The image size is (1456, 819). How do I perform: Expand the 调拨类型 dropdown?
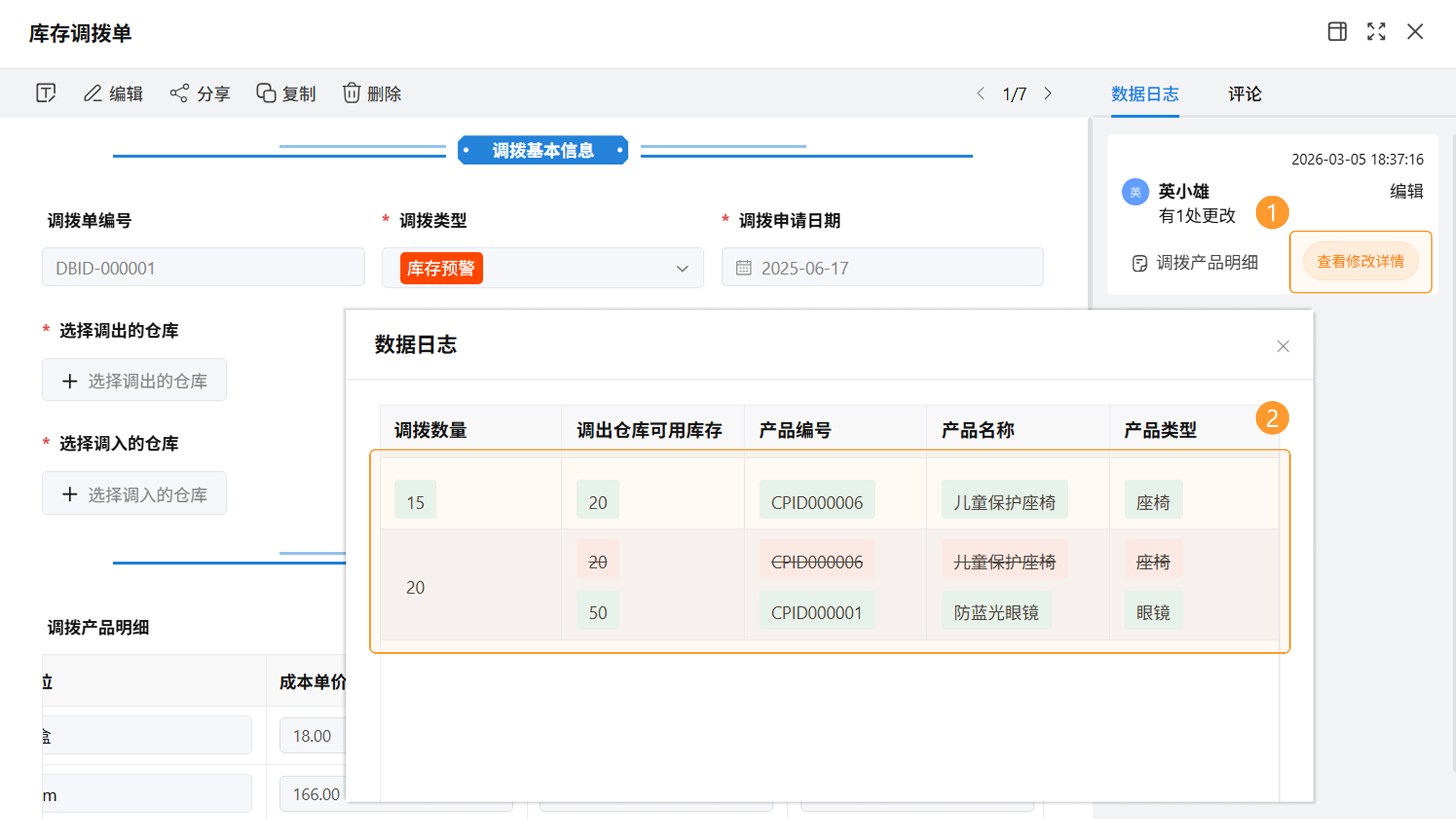[x=682, y=268]
